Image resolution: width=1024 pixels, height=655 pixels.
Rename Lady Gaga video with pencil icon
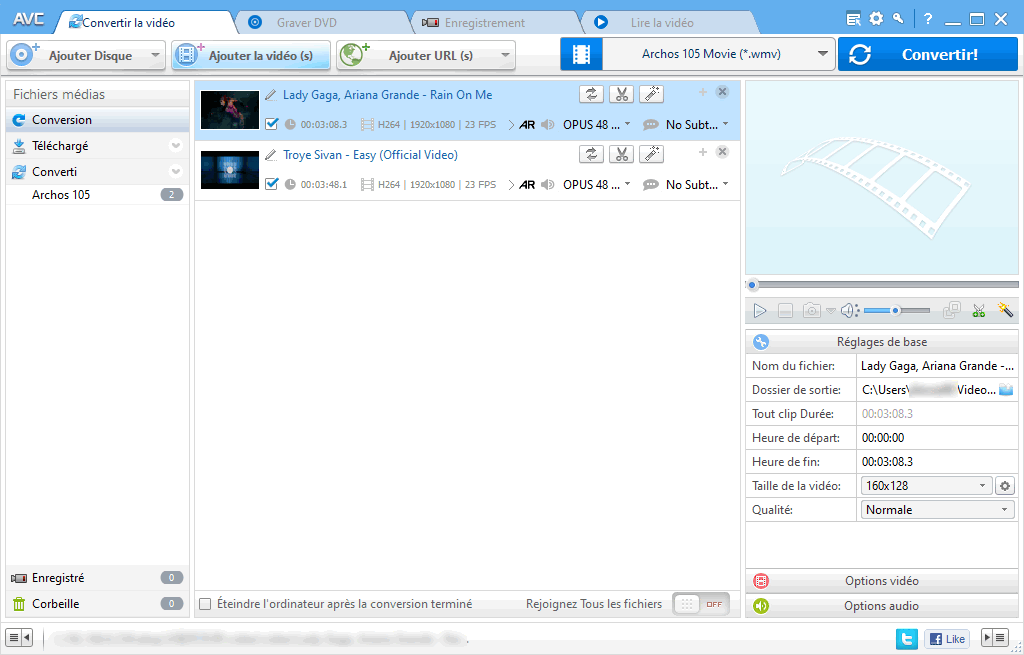click(271, 95)
